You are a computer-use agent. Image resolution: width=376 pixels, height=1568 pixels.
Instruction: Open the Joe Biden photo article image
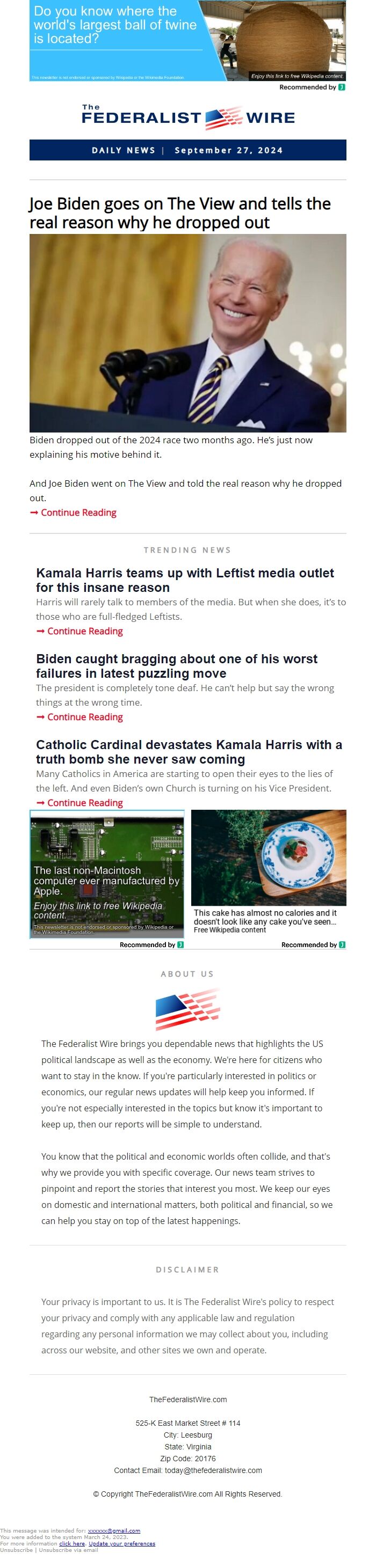187,333
